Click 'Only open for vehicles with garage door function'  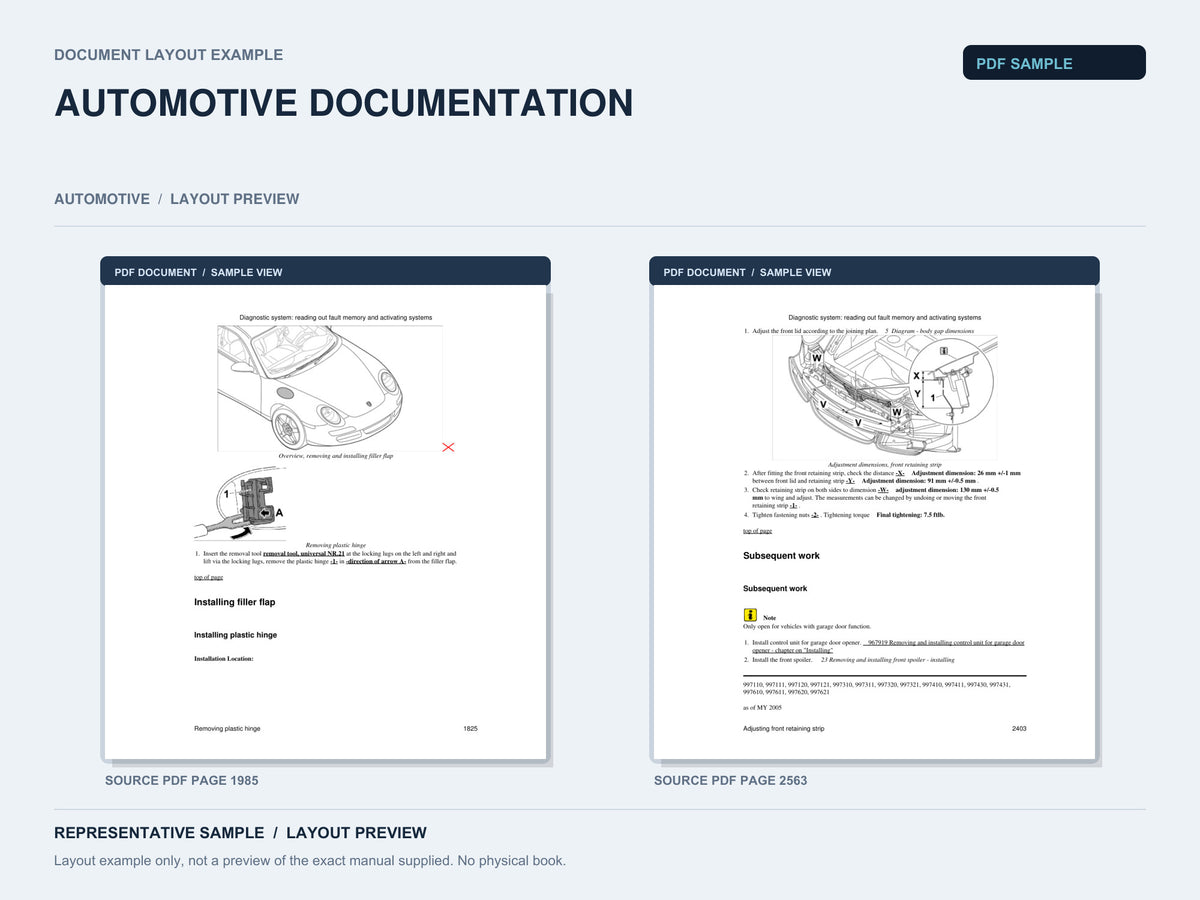pyautogui.click(x=807, y=627)
